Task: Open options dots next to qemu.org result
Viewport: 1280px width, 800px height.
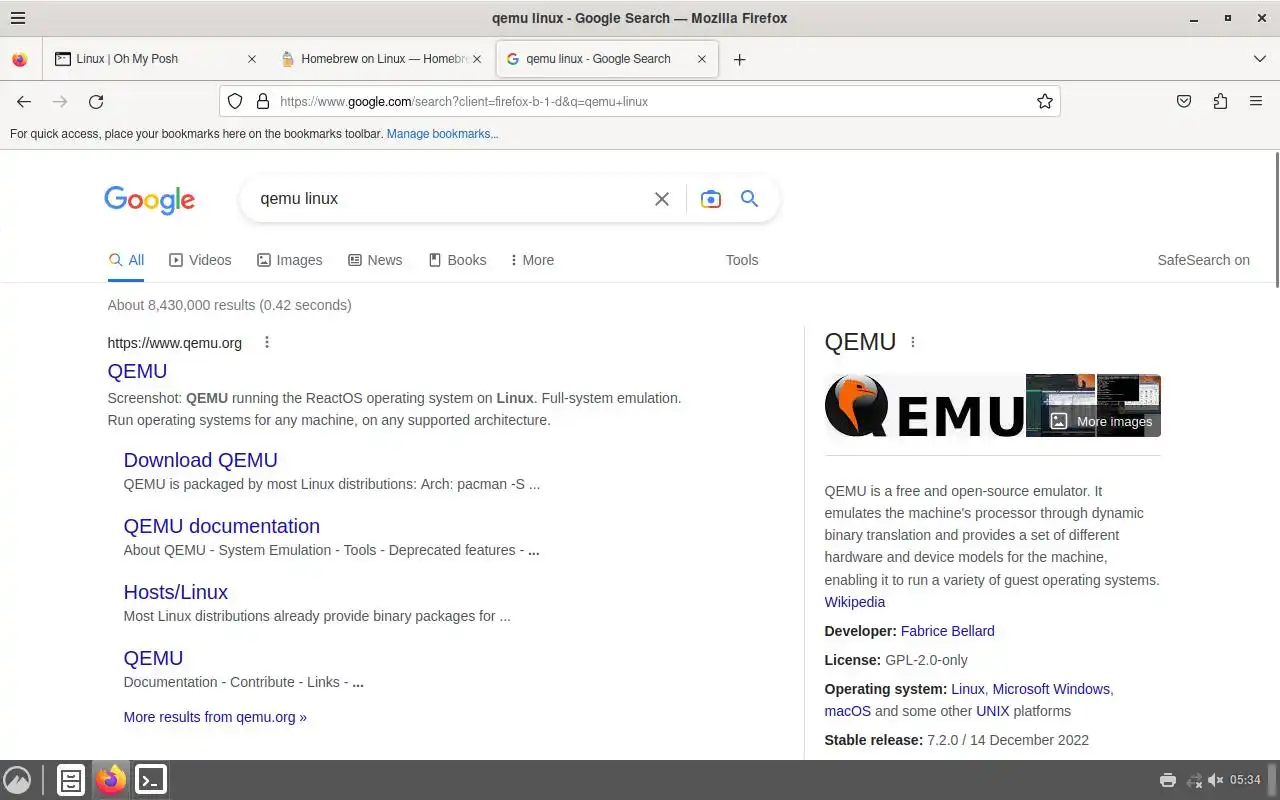Action: [x=267, y=342]
